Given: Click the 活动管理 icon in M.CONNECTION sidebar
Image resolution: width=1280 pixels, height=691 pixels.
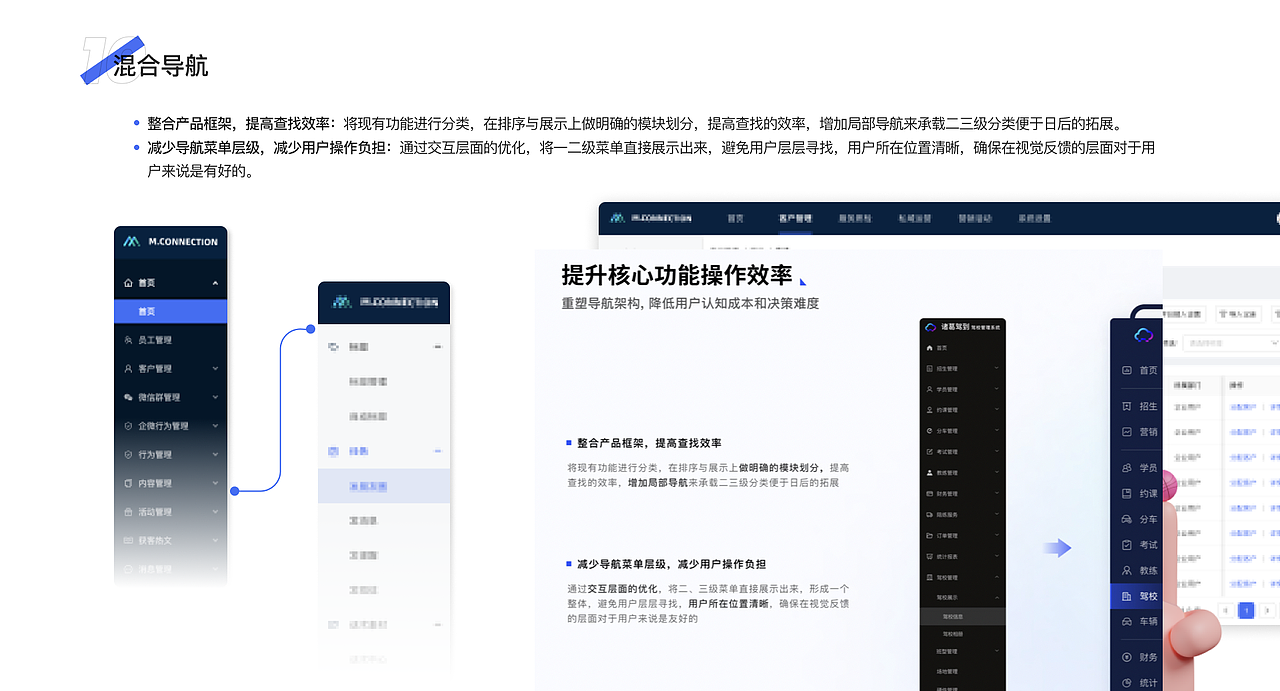Looking at the screenshot, I should [128, 512].
